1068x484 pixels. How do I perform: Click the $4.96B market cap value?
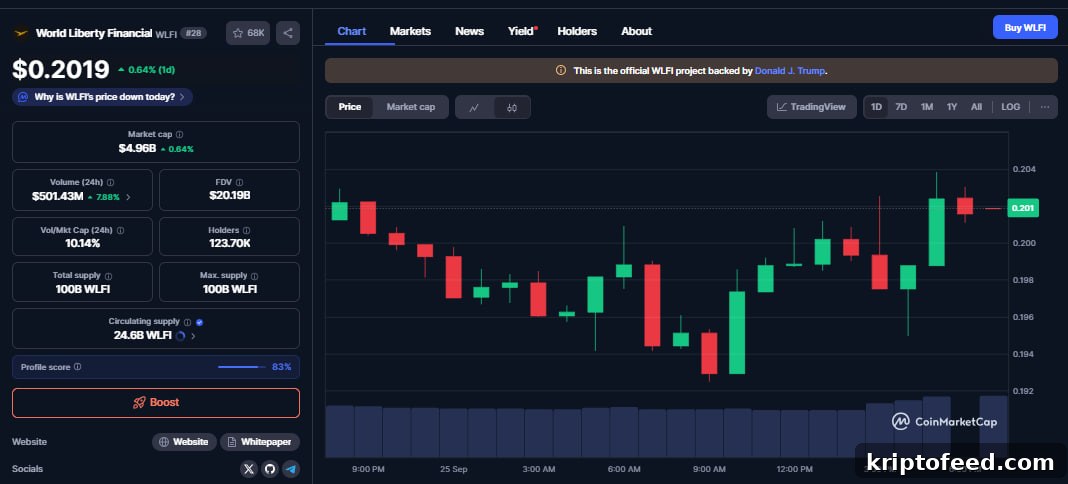pos(137,148)
